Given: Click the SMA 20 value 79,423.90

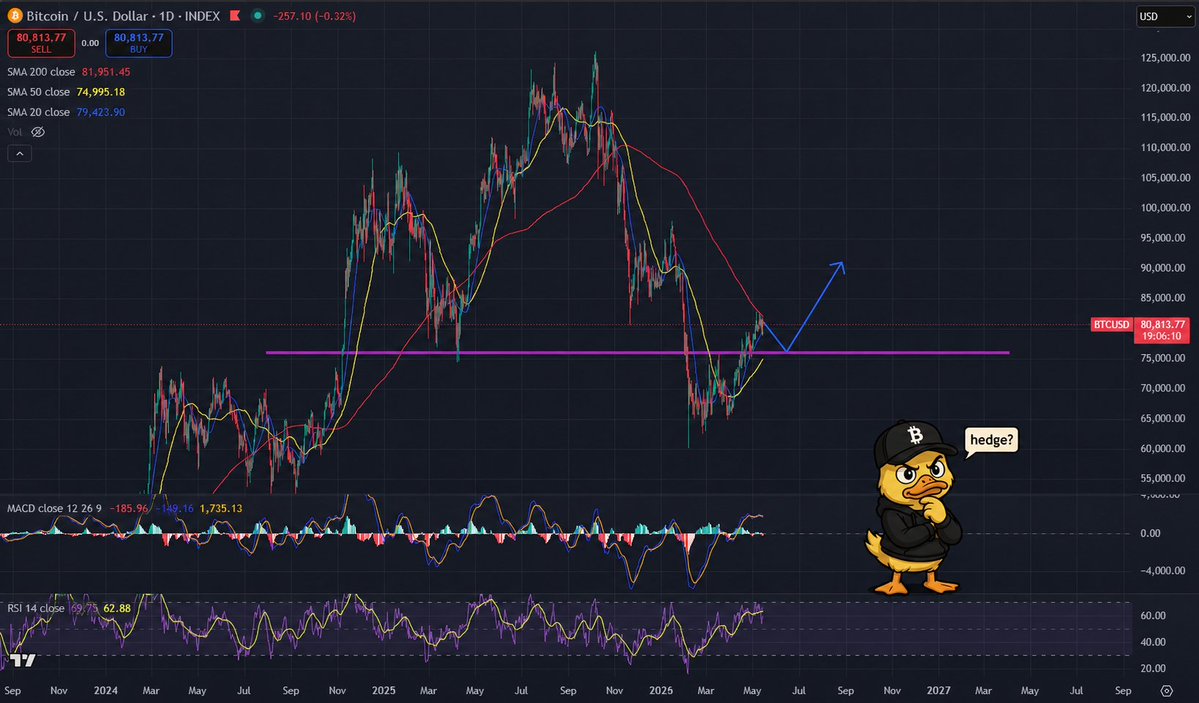Looking at the screenshot, I should (x=100, y=112).
